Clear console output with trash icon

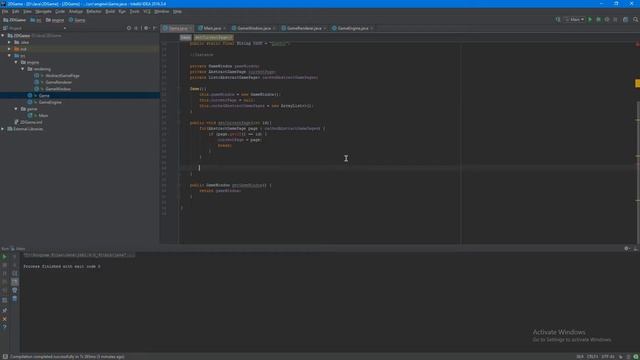click(15, 299)
